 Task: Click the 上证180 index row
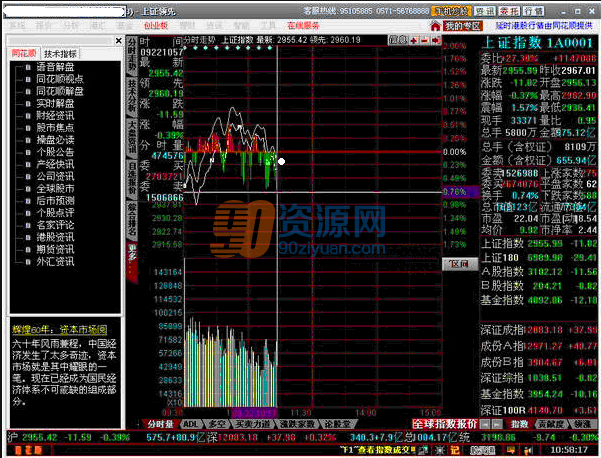click(x=539, y=258)
